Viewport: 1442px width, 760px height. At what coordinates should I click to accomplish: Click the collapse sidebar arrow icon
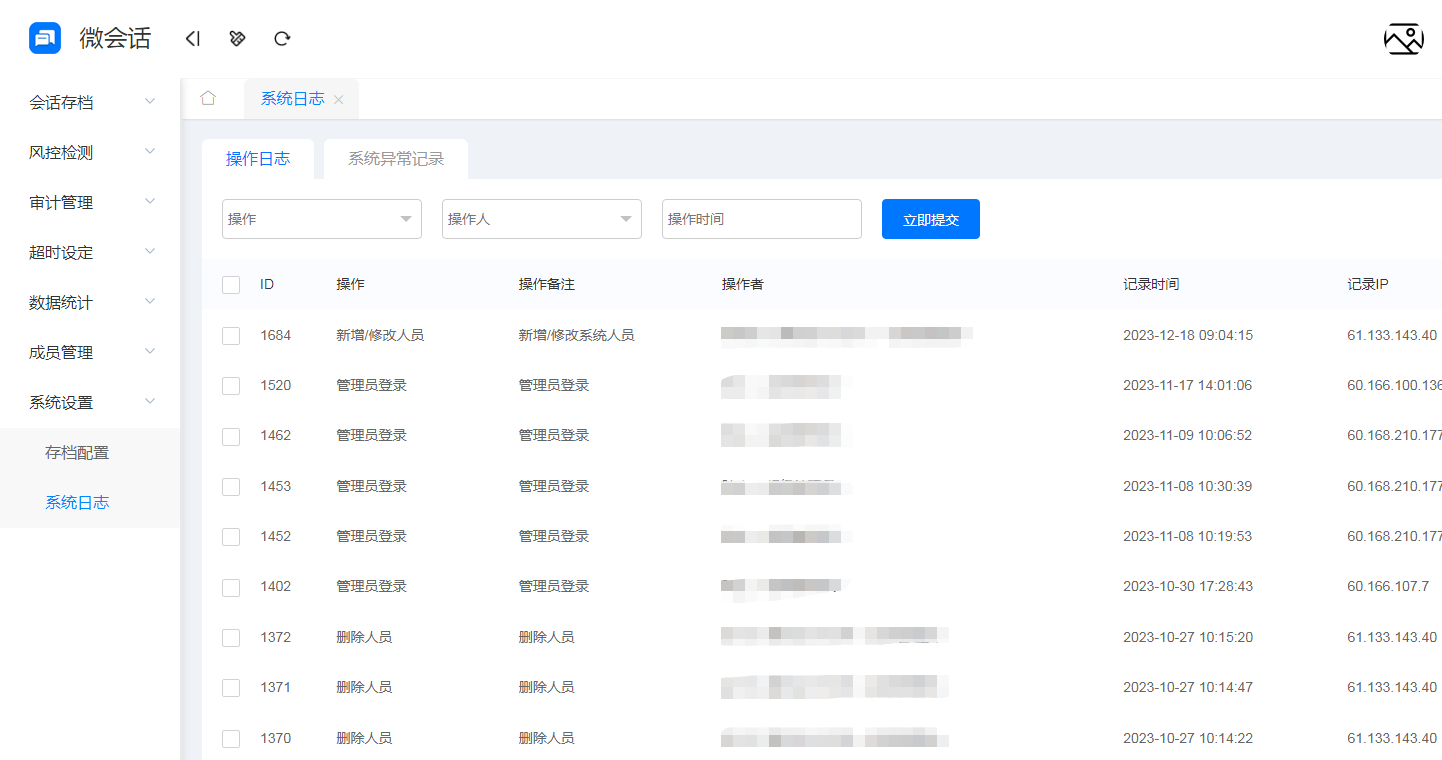click(x=192, y=38)
